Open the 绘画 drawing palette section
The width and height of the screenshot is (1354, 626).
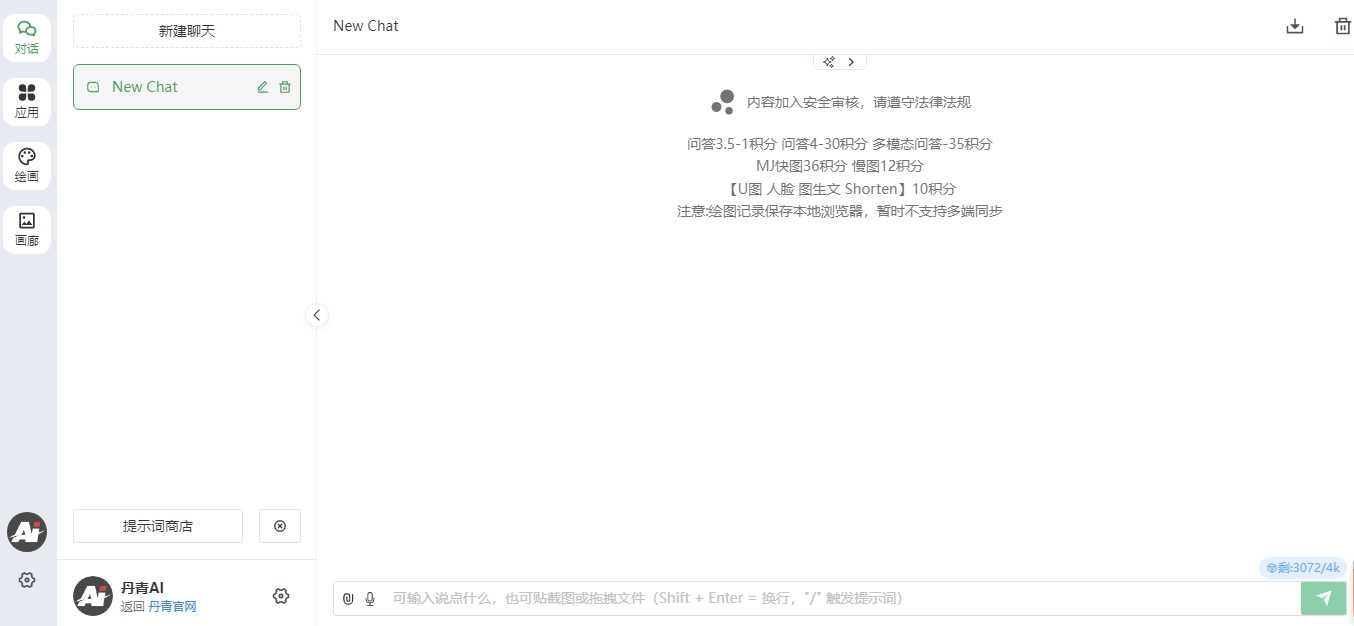point(27,166)
